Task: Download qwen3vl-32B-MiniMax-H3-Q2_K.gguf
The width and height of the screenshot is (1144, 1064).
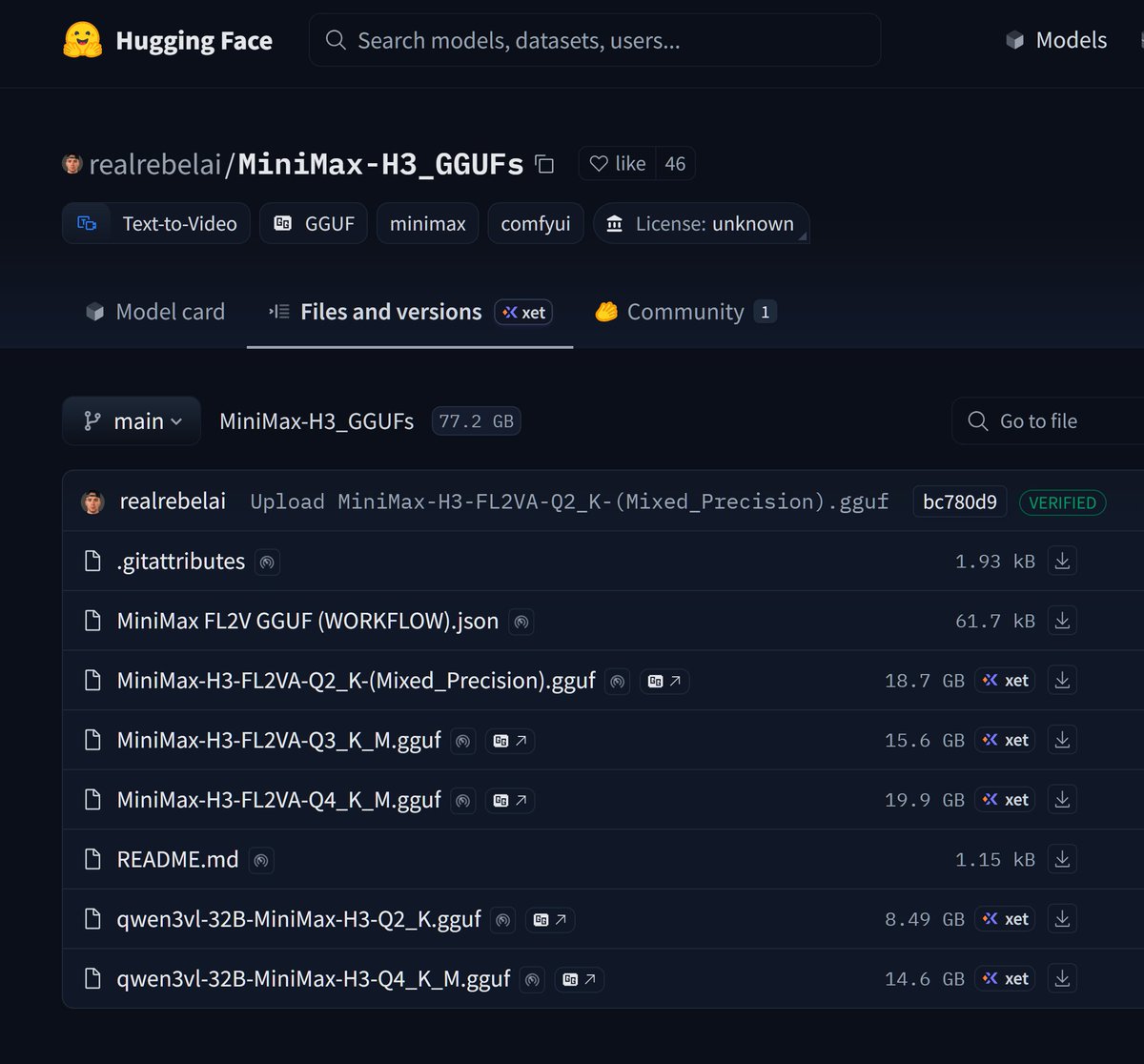Action: (x=1062, y=919)
